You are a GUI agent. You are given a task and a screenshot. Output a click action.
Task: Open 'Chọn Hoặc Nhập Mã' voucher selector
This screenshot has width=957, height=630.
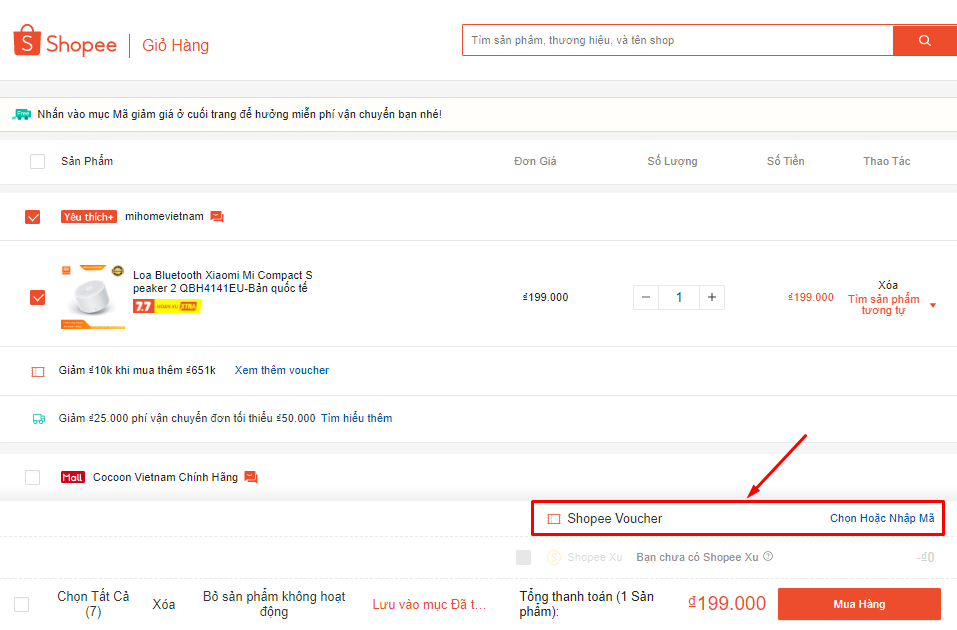pyautogui.click(x=881, y=519)
